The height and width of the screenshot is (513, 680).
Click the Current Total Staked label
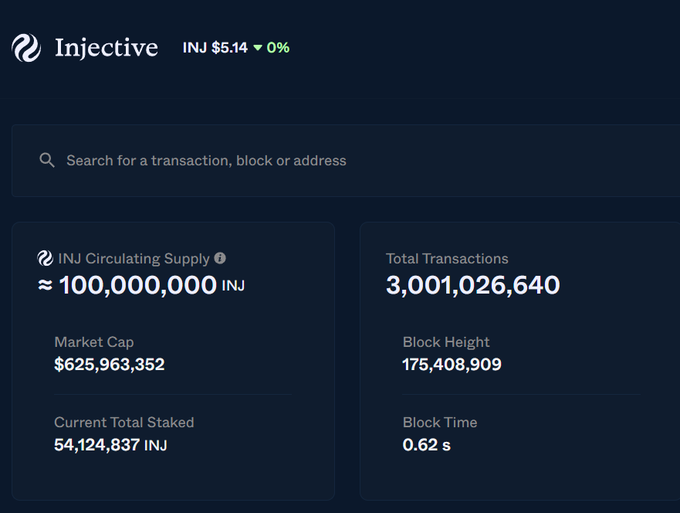pyautogui.click(x=124, y=422)
